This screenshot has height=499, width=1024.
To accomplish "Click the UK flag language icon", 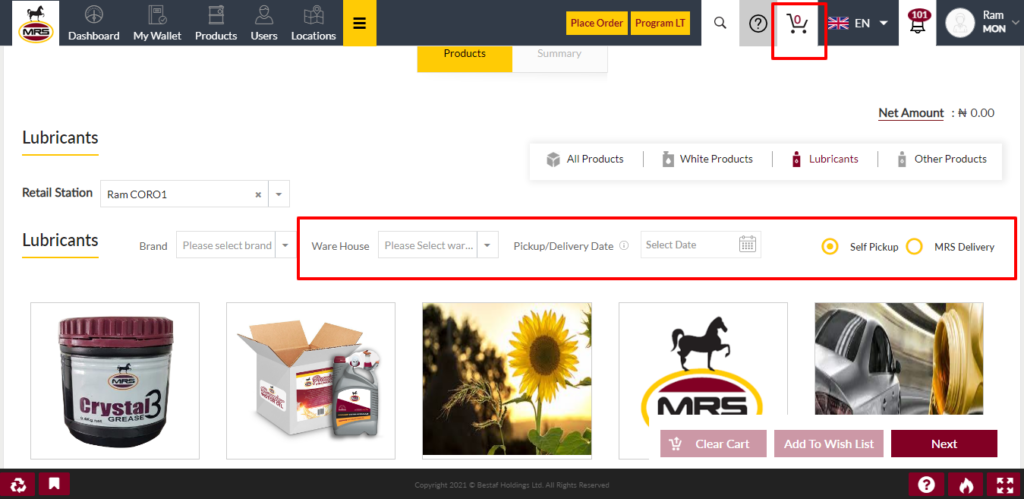I will [838, 23].
